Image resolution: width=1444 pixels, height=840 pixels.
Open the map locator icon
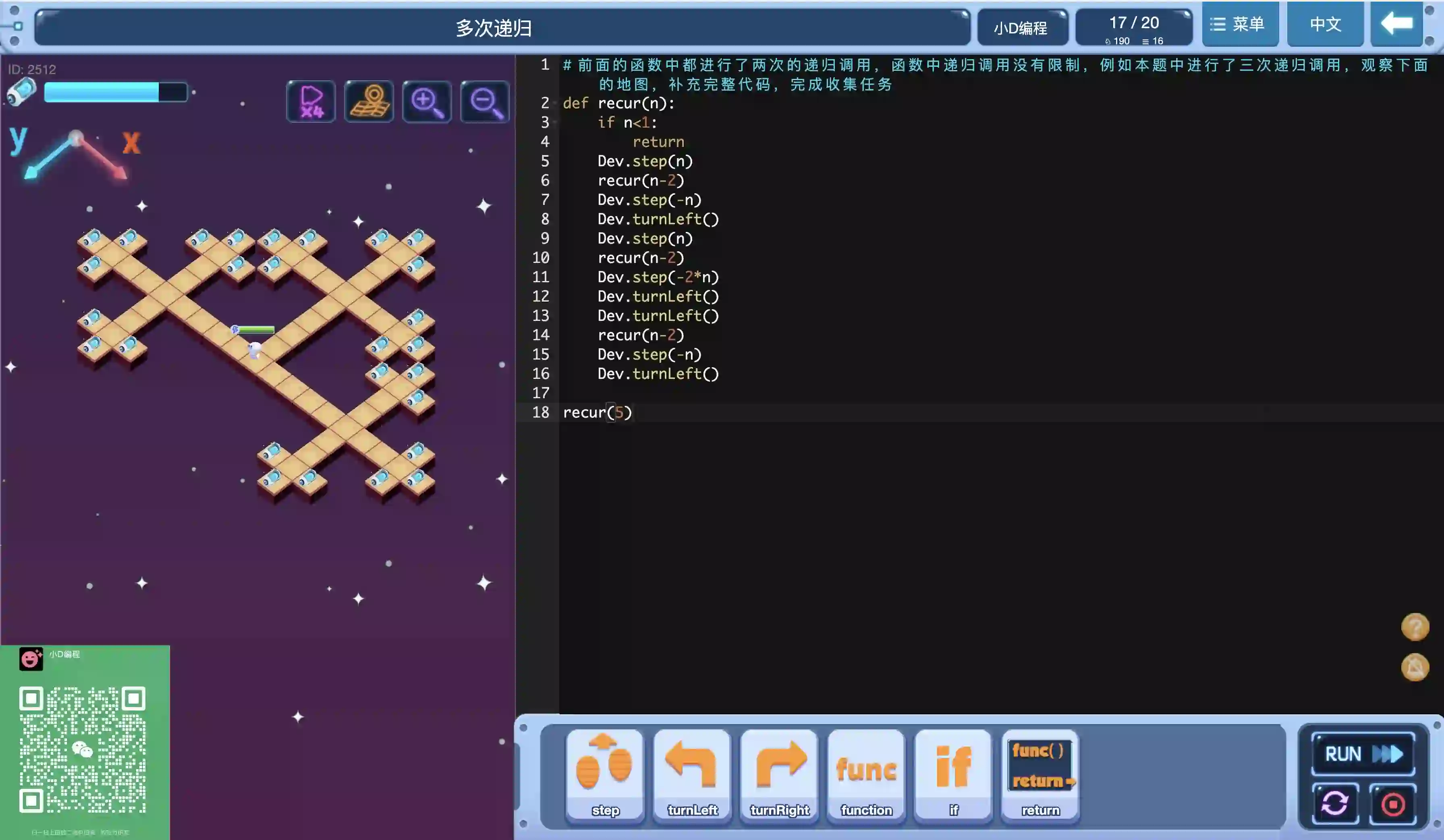(369, 102)
